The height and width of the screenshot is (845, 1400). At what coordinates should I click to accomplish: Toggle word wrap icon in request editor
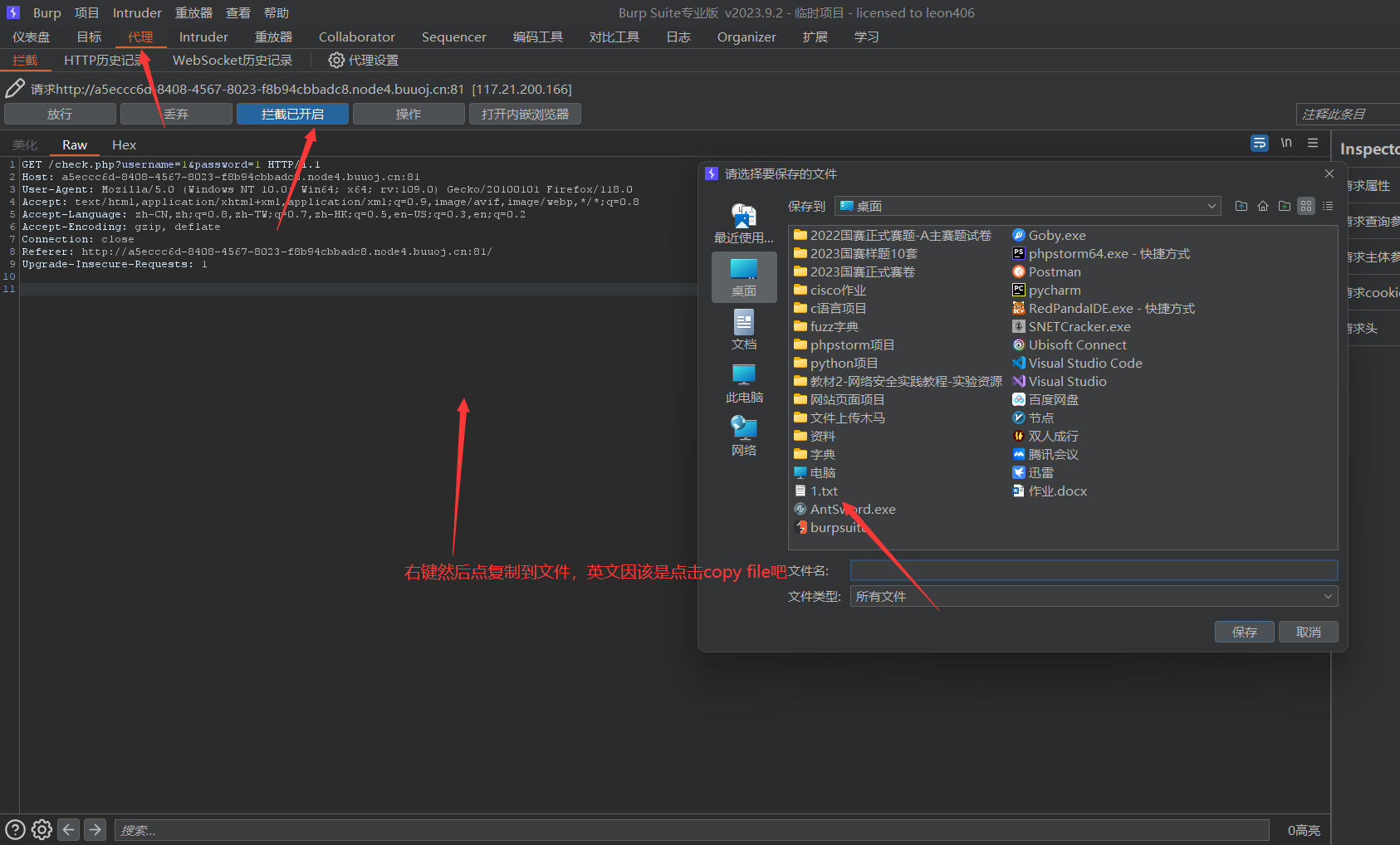[x=1259, y=143]
